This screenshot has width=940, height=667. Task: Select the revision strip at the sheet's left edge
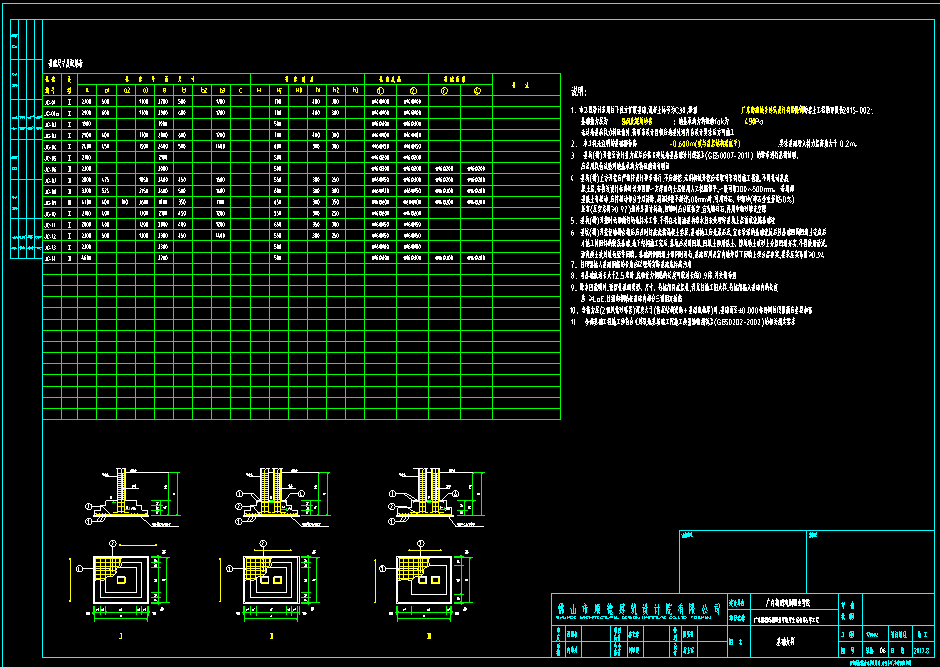[26, 139]
